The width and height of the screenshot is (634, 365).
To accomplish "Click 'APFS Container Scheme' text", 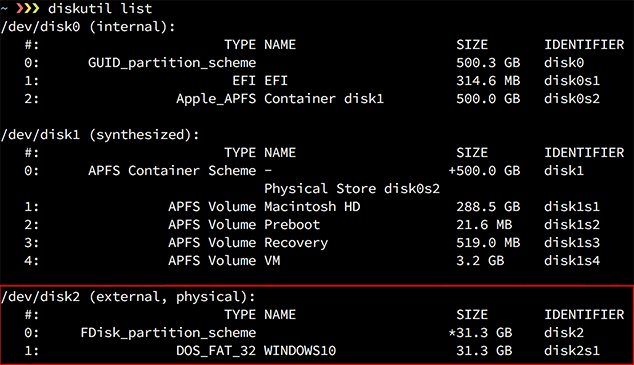I will click(x=172, y=171).
